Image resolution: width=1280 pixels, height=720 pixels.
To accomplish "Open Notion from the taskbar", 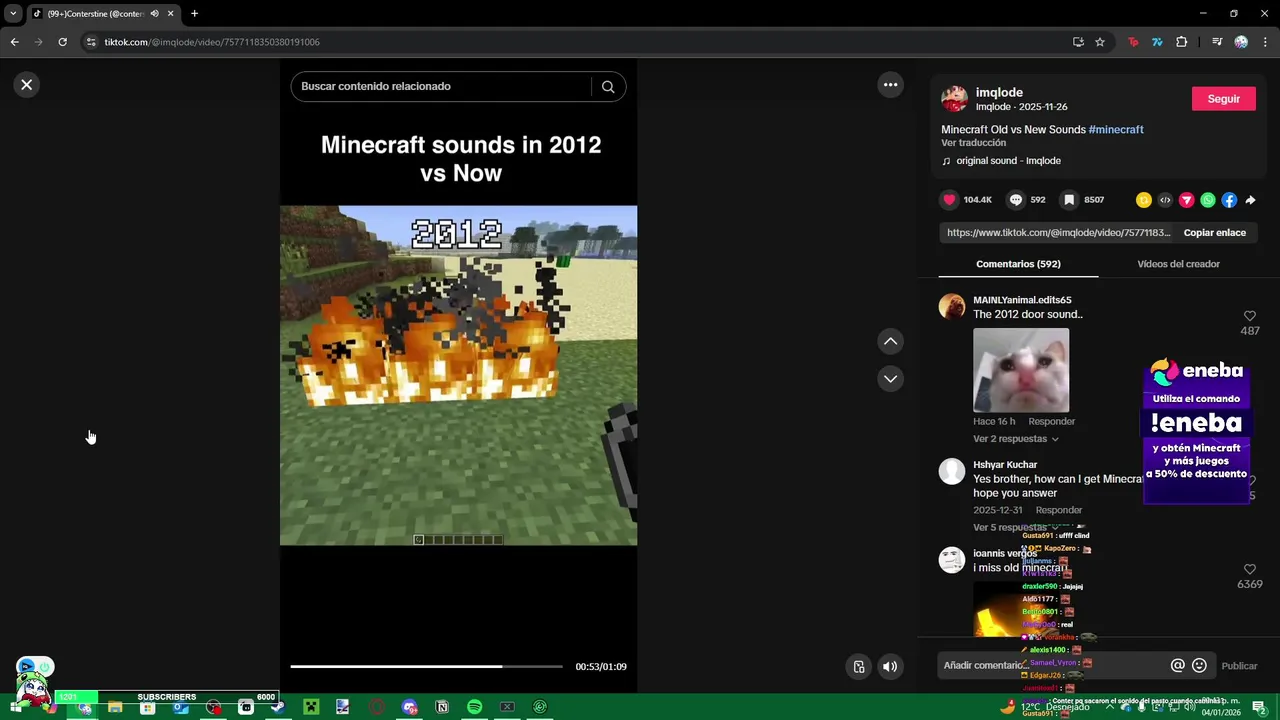I will [442, 707].
